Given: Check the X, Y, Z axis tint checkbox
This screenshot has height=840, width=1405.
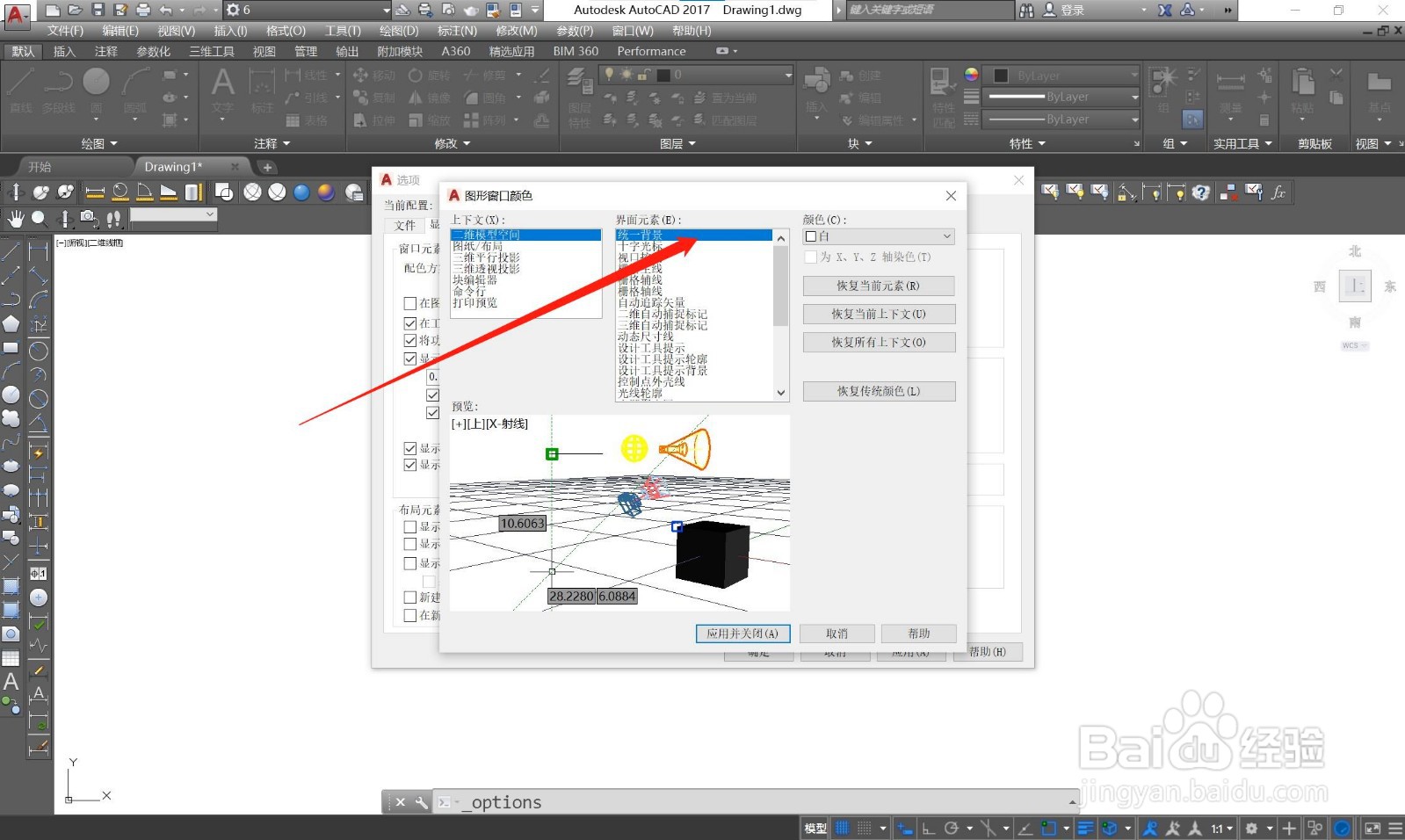Looking at the screenshot, I should coord(811,257).
